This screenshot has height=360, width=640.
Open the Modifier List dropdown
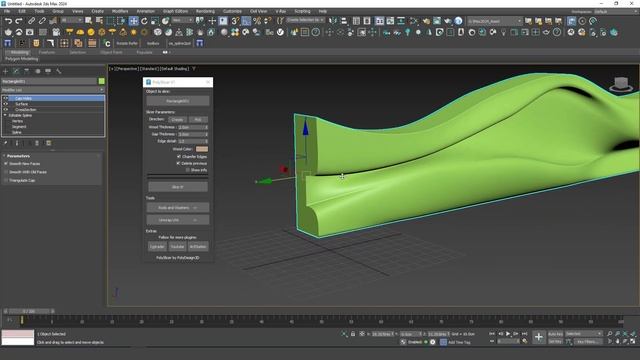[53, 90]
